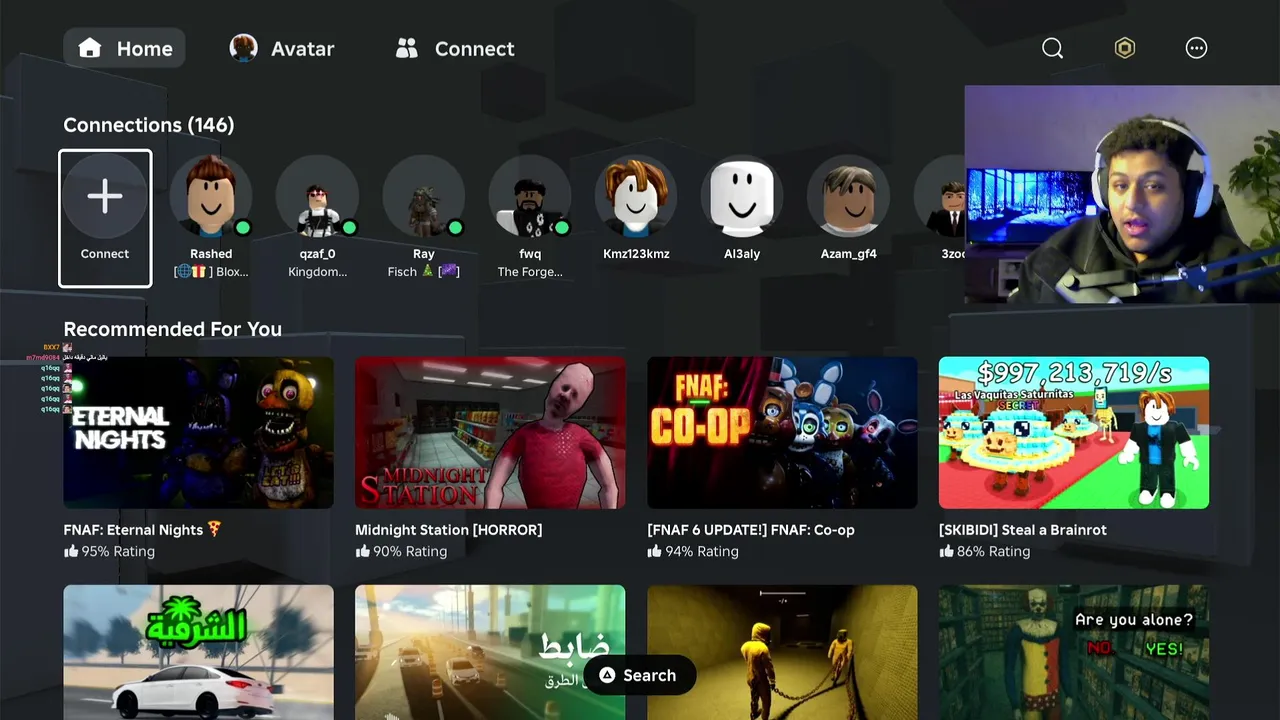Open the white car Arabic game thumbnail
The width and height of the screenshot is (1280, 720).
[x=198, y=652]
